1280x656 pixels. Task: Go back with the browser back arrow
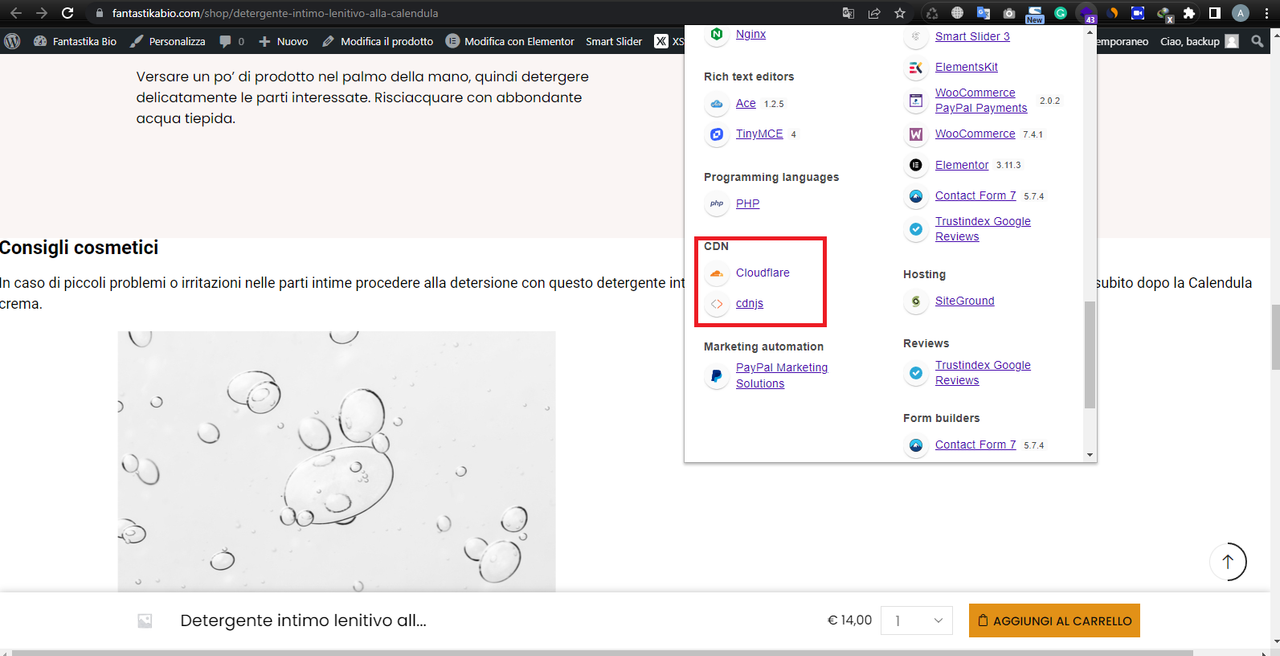[x=15, y=13]
